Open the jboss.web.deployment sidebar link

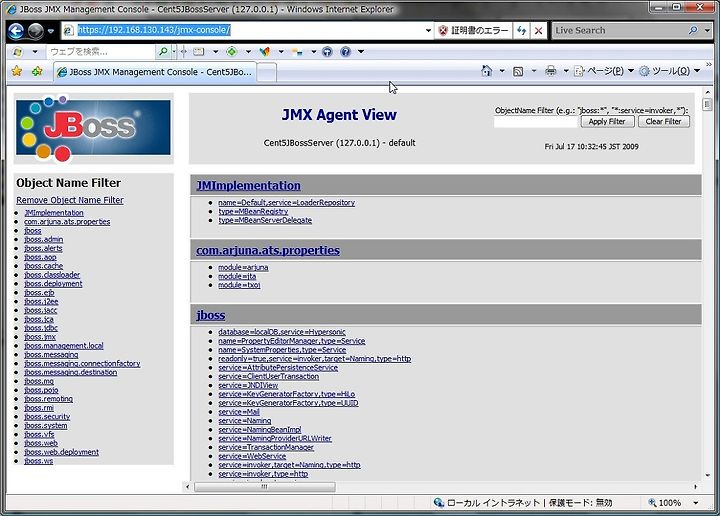62,452
